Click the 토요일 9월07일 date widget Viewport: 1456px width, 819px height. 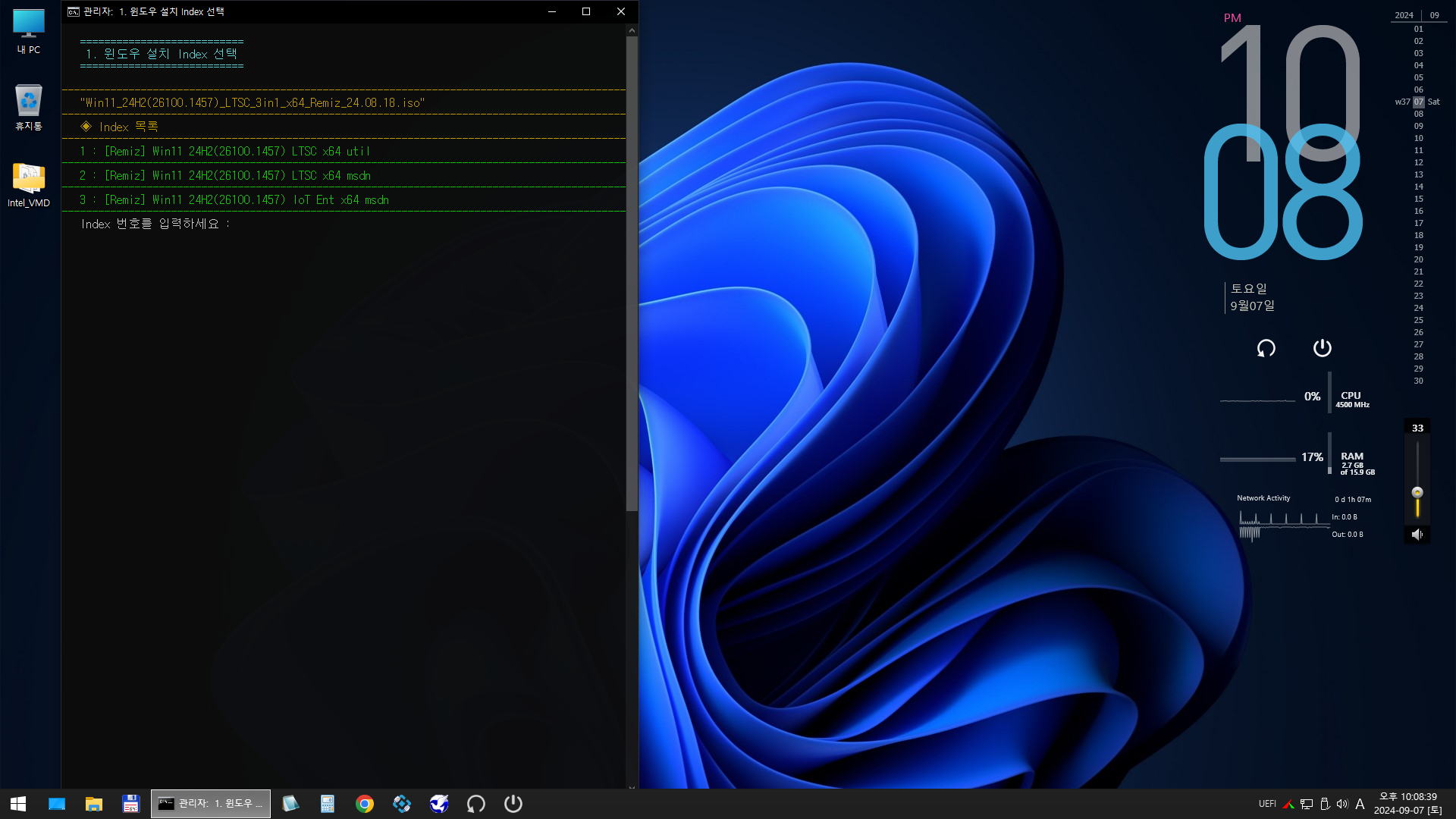1252,297
